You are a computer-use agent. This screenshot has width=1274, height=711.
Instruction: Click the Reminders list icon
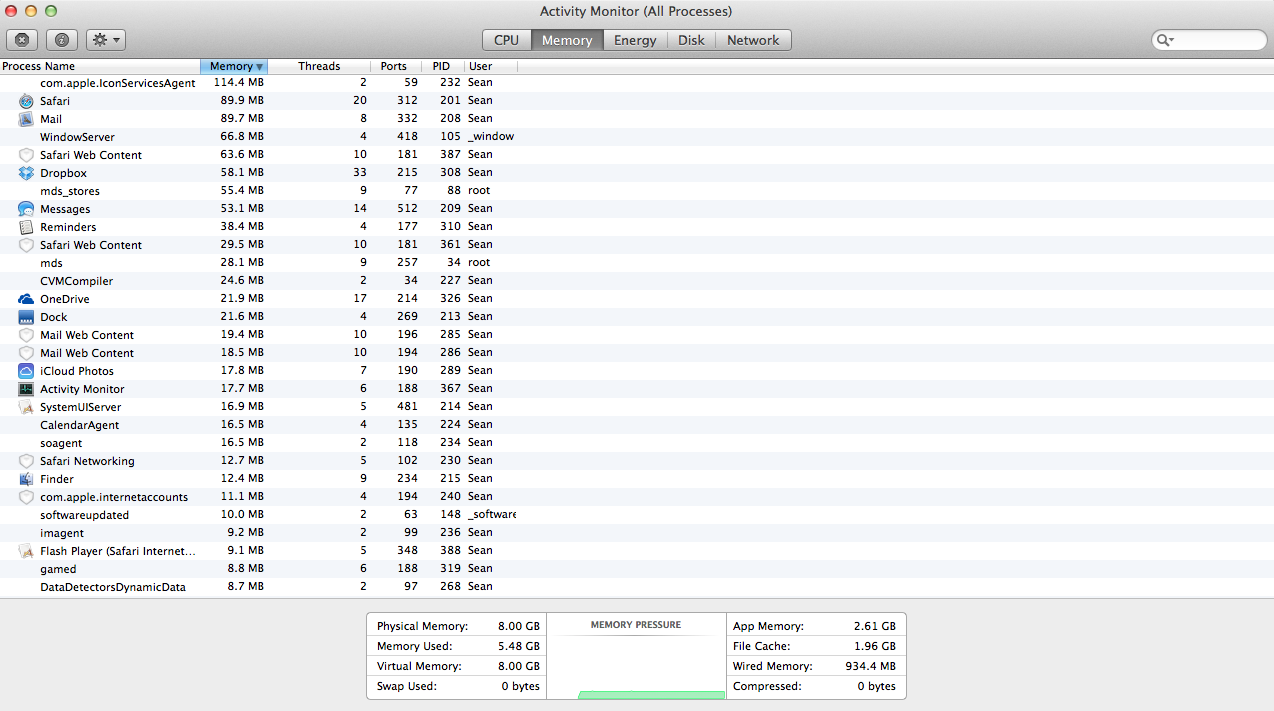26,227
